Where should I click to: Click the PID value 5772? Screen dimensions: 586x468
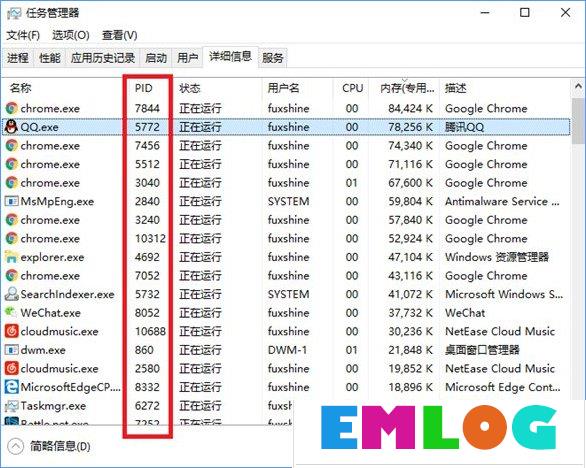click(x=147, y=127)
